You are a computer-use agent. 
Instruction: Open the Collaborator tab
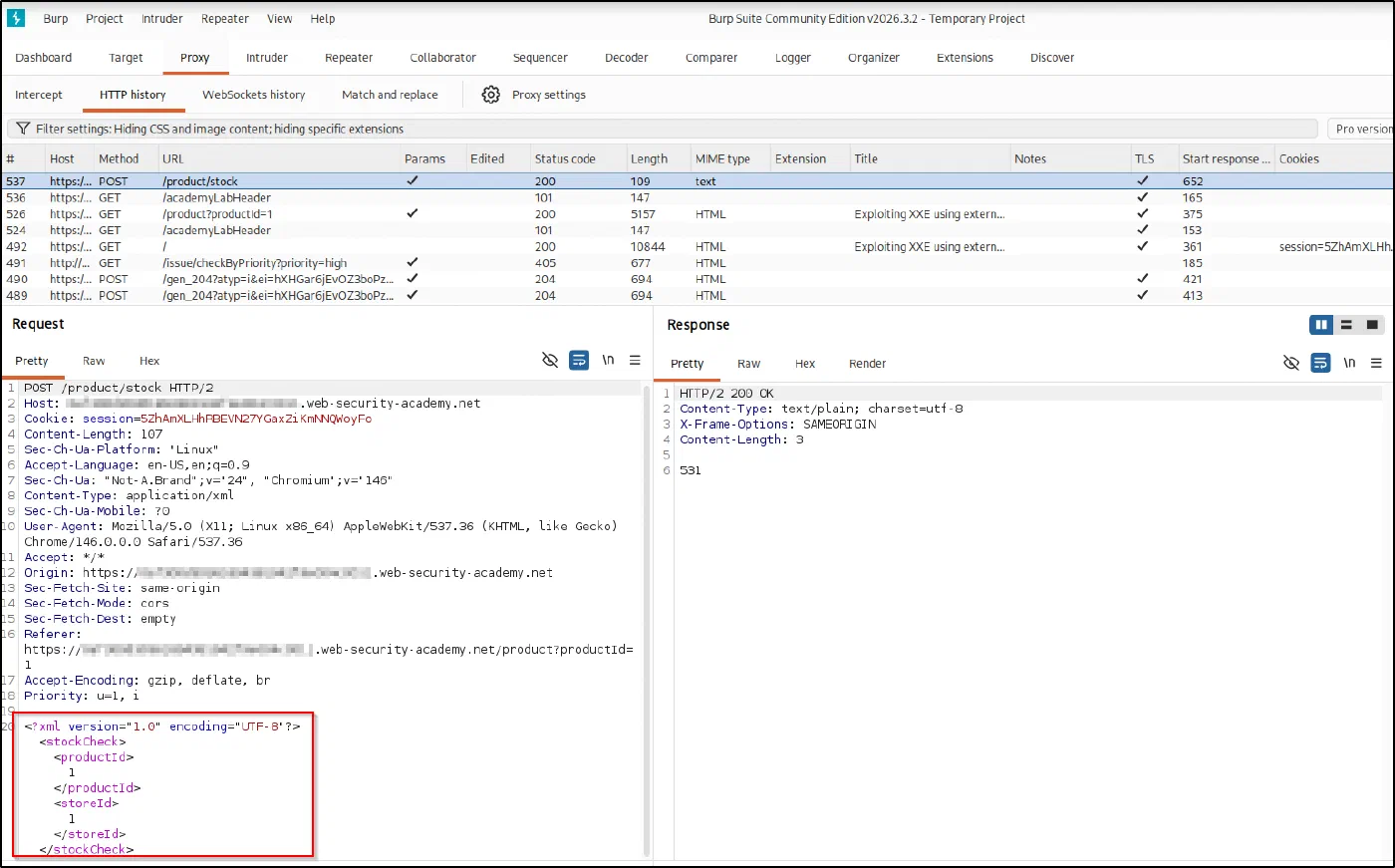tap(443, 58)
